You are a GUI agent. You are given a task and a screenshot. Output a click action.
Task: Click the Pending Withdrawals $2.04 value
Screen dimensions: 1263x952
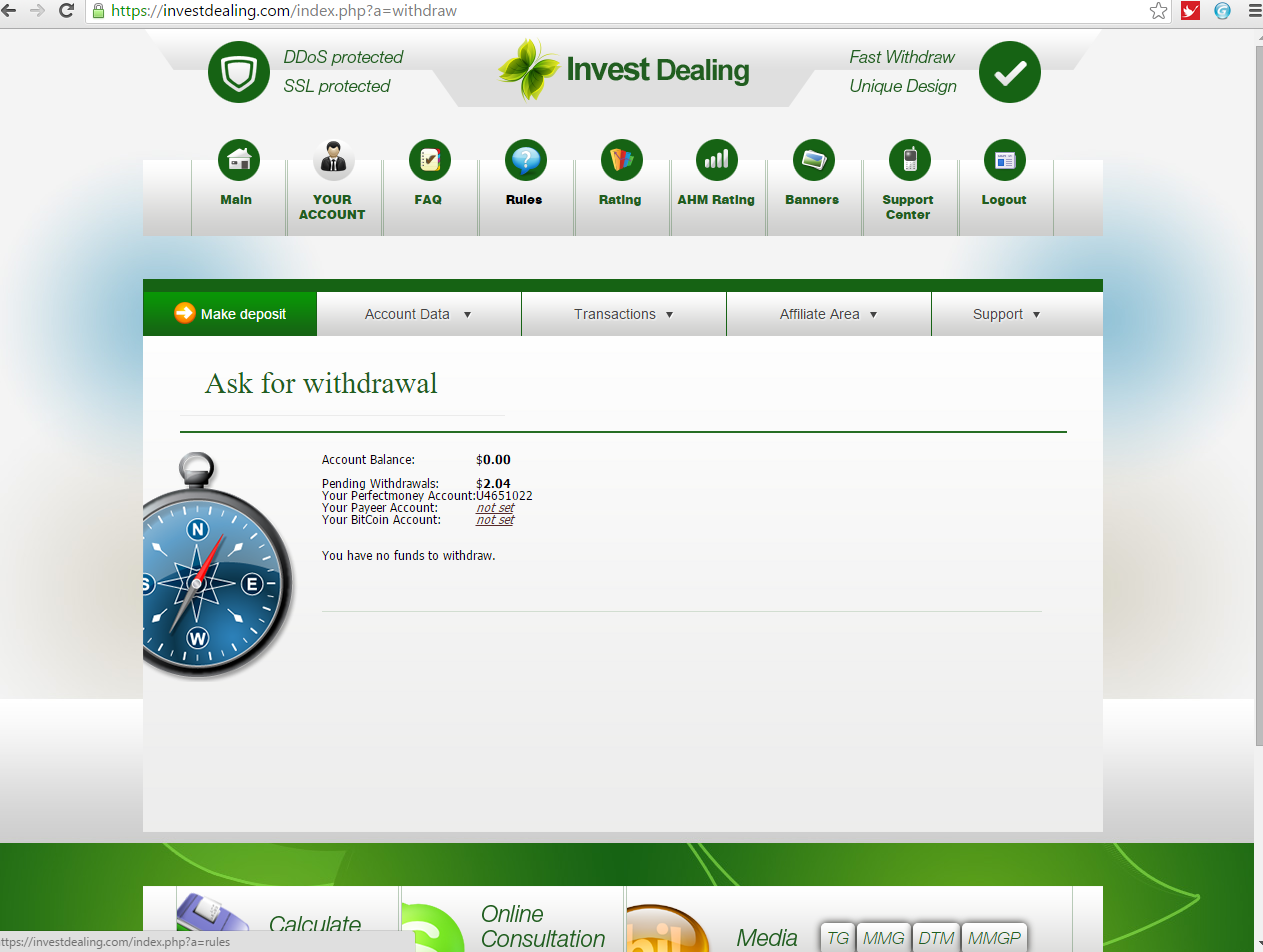coord(493,484)
